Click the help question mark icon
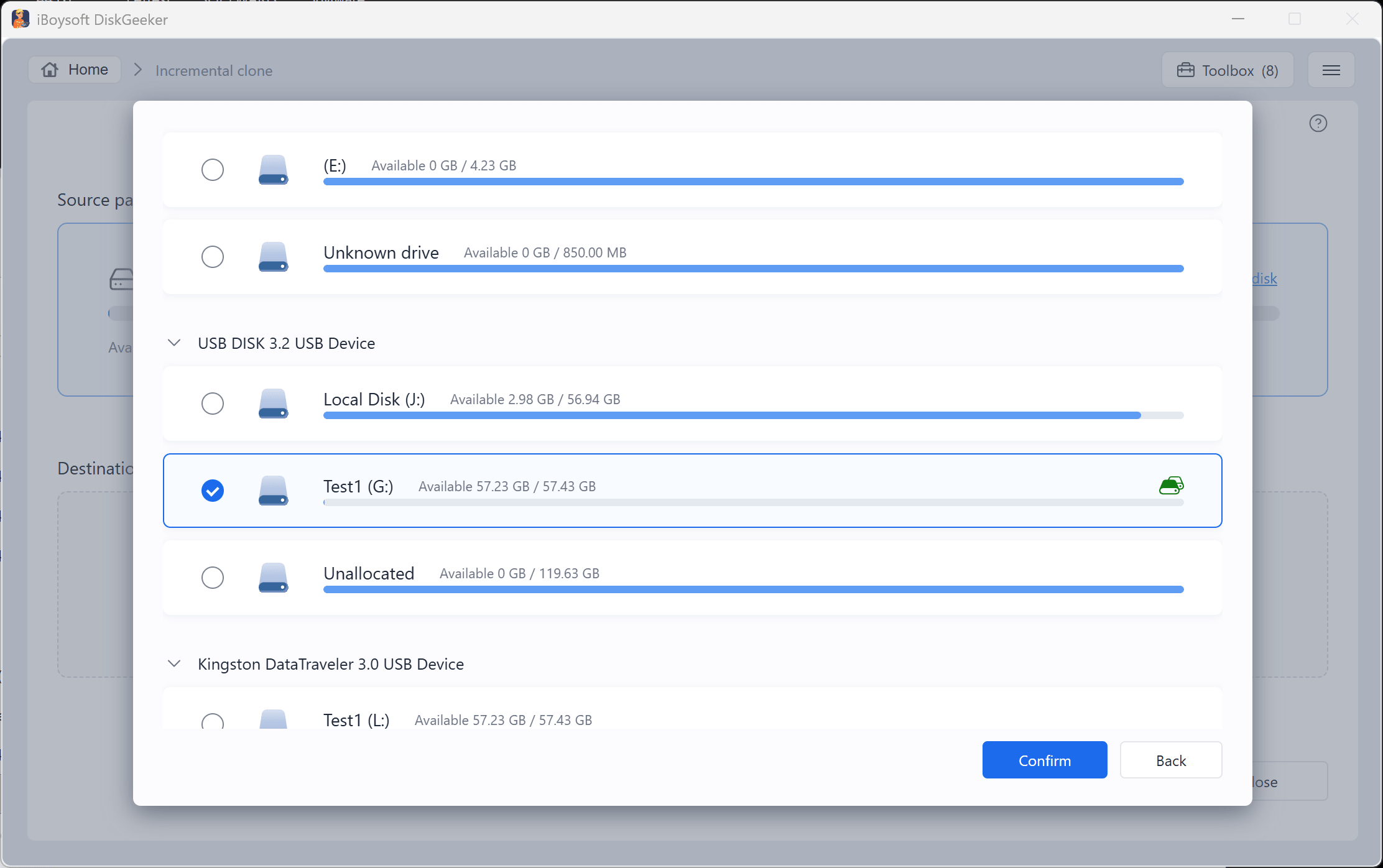The width and height of the screenshot is (1383, 868). coord(1318,123)
